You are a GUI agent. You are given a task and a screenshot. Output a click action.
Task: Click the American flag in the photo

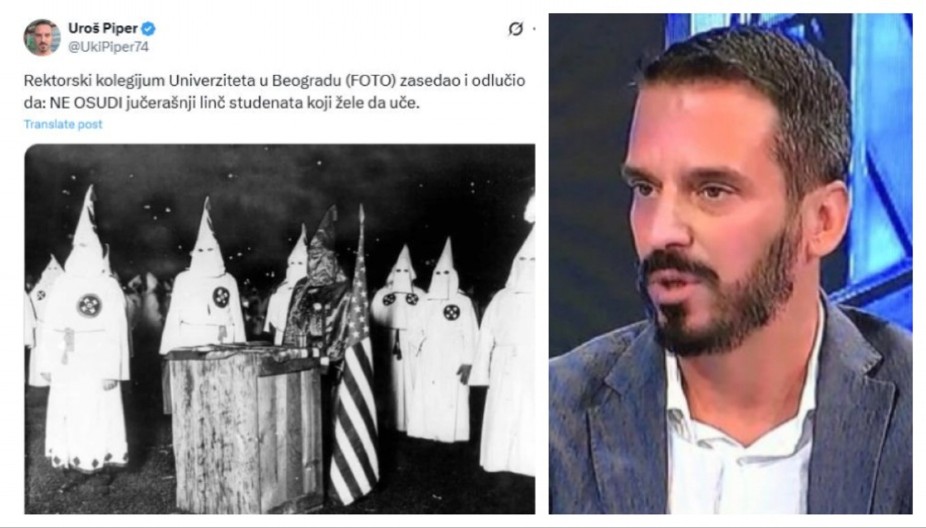click(354, 378)
